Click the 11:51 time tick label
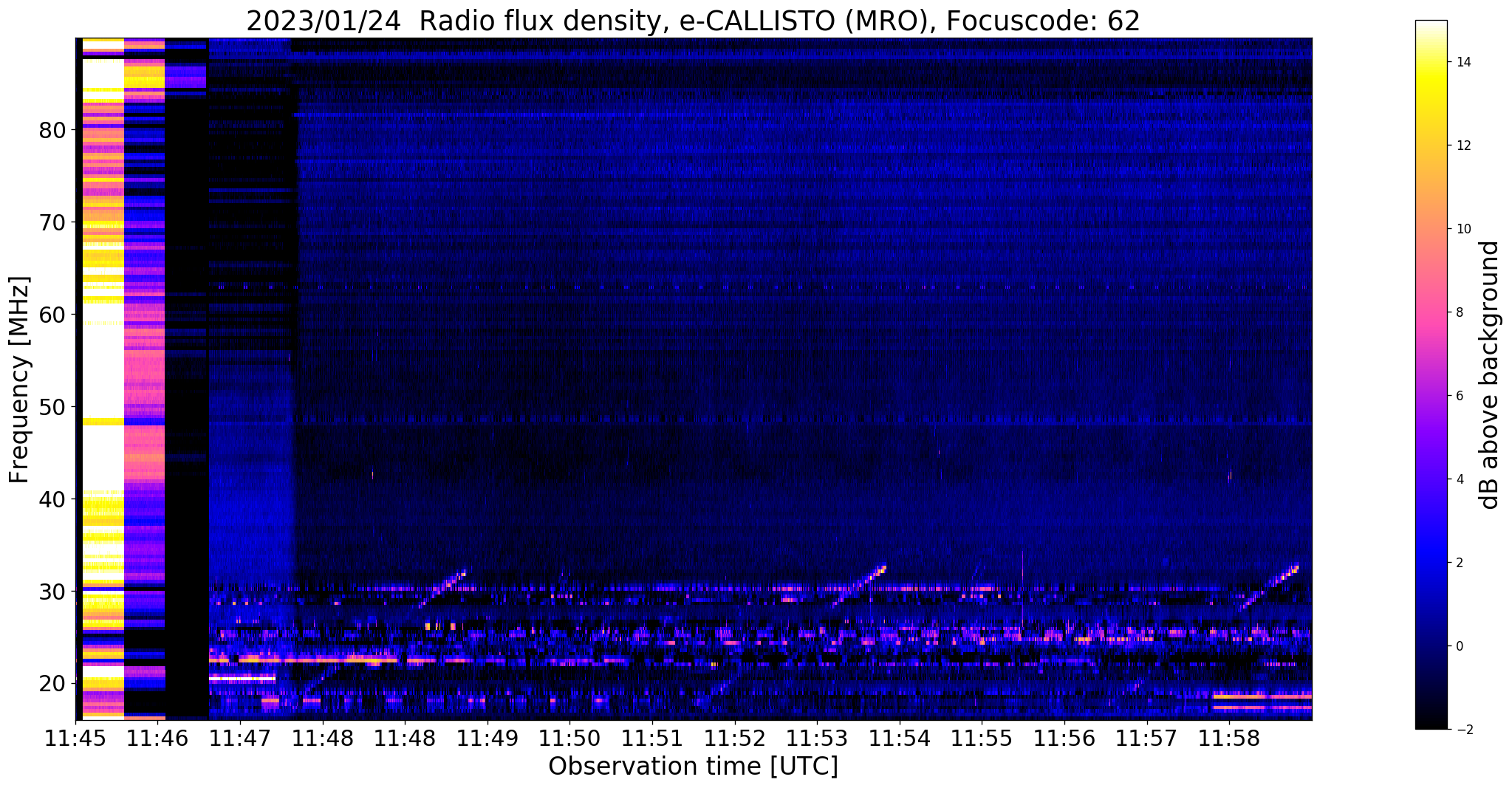The height and width of the screenshot is (788, 1512). click(x=652, y=738)
